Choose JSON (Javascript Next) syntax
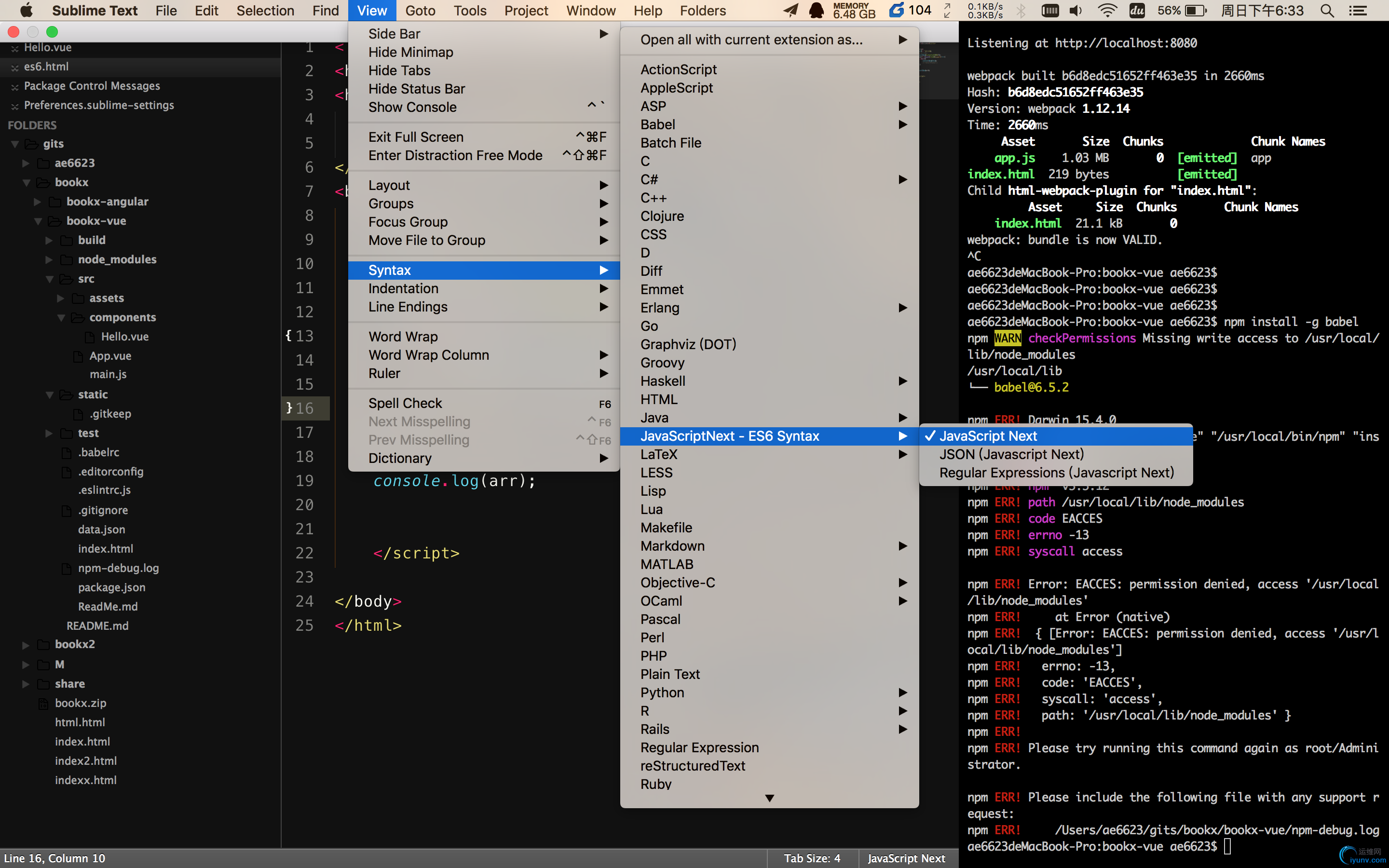The height and width of the screenshot is (868, 1389). click(x=1011, y=454)
